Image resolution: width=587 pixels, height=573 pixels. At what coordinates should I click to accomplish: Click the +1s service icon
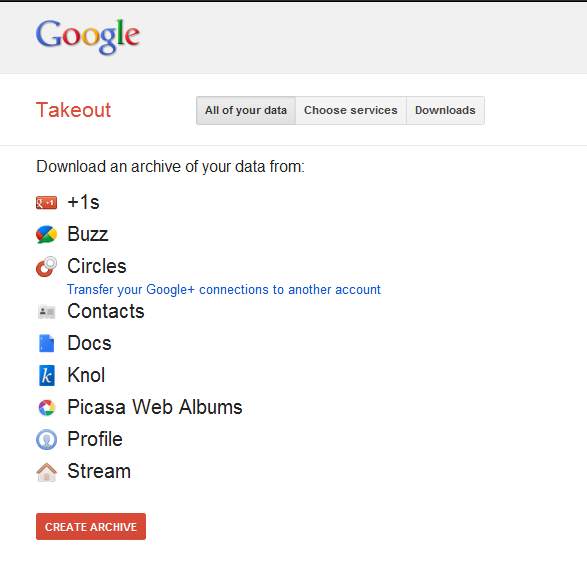tap(46, 203)
